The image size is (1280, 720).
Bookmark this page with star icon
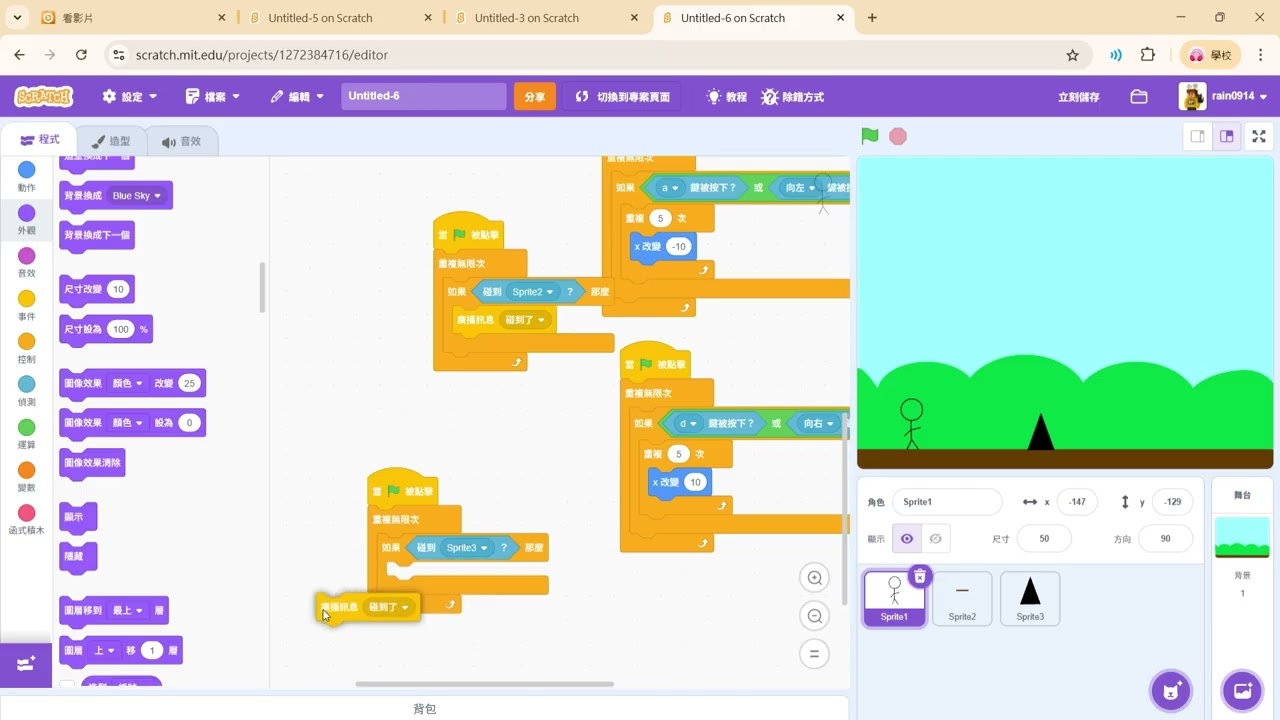(x=1073, y=55)
